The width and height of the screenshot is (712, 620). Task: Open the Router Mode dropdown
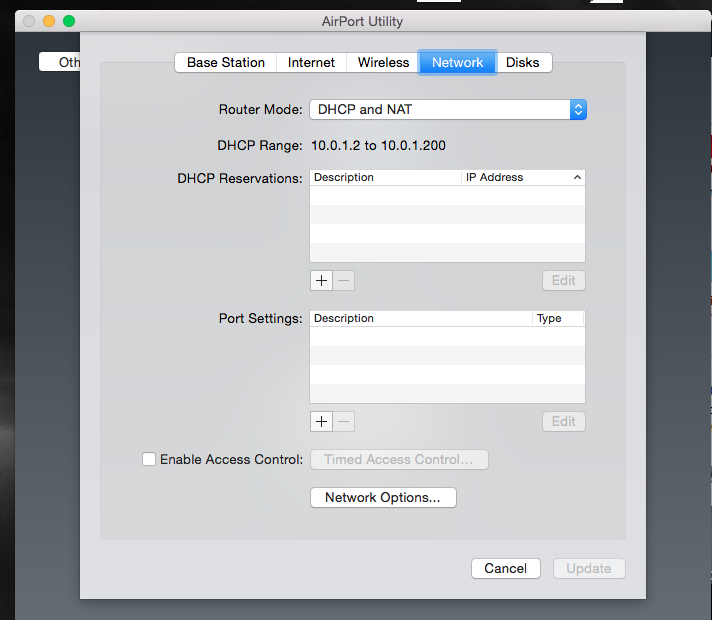pyautogui.click(x=448, y=109)
